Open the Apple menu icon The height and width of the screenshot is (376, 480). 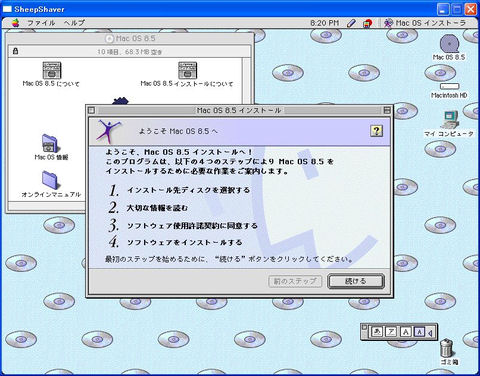coord(15,23)
